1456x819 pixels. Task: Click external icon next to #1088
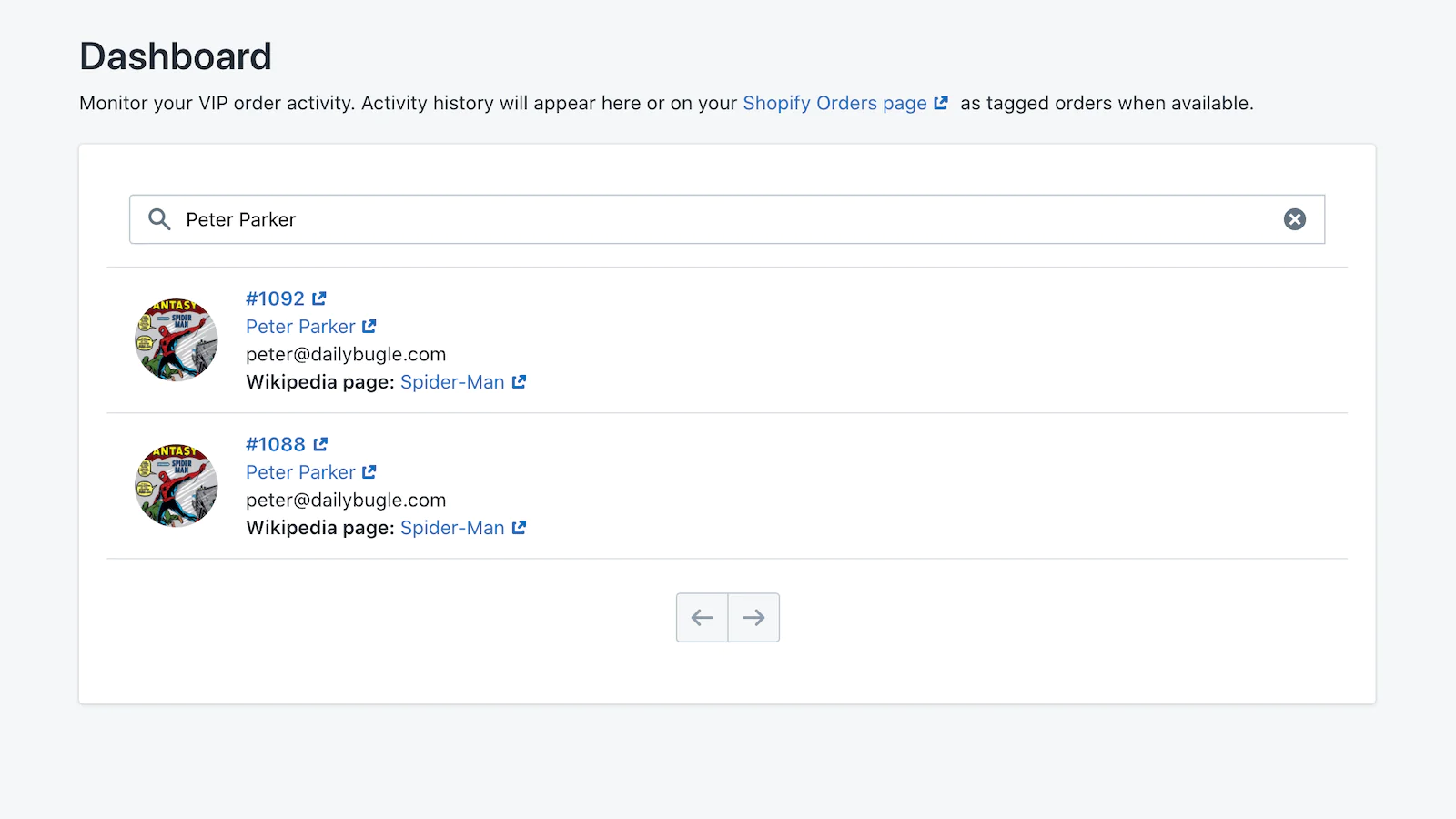[320, 444]
